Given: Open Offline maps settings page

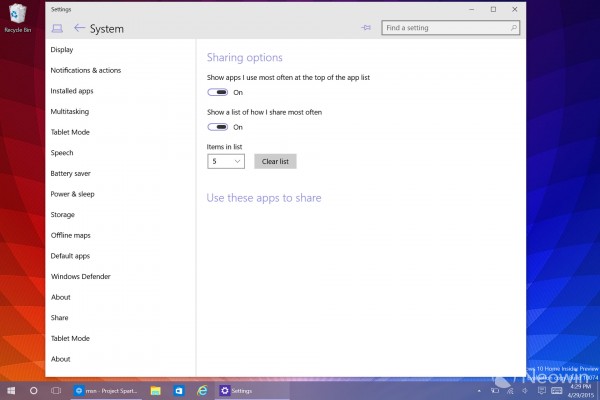Looking at the screenshot, I should pos(71,235).
